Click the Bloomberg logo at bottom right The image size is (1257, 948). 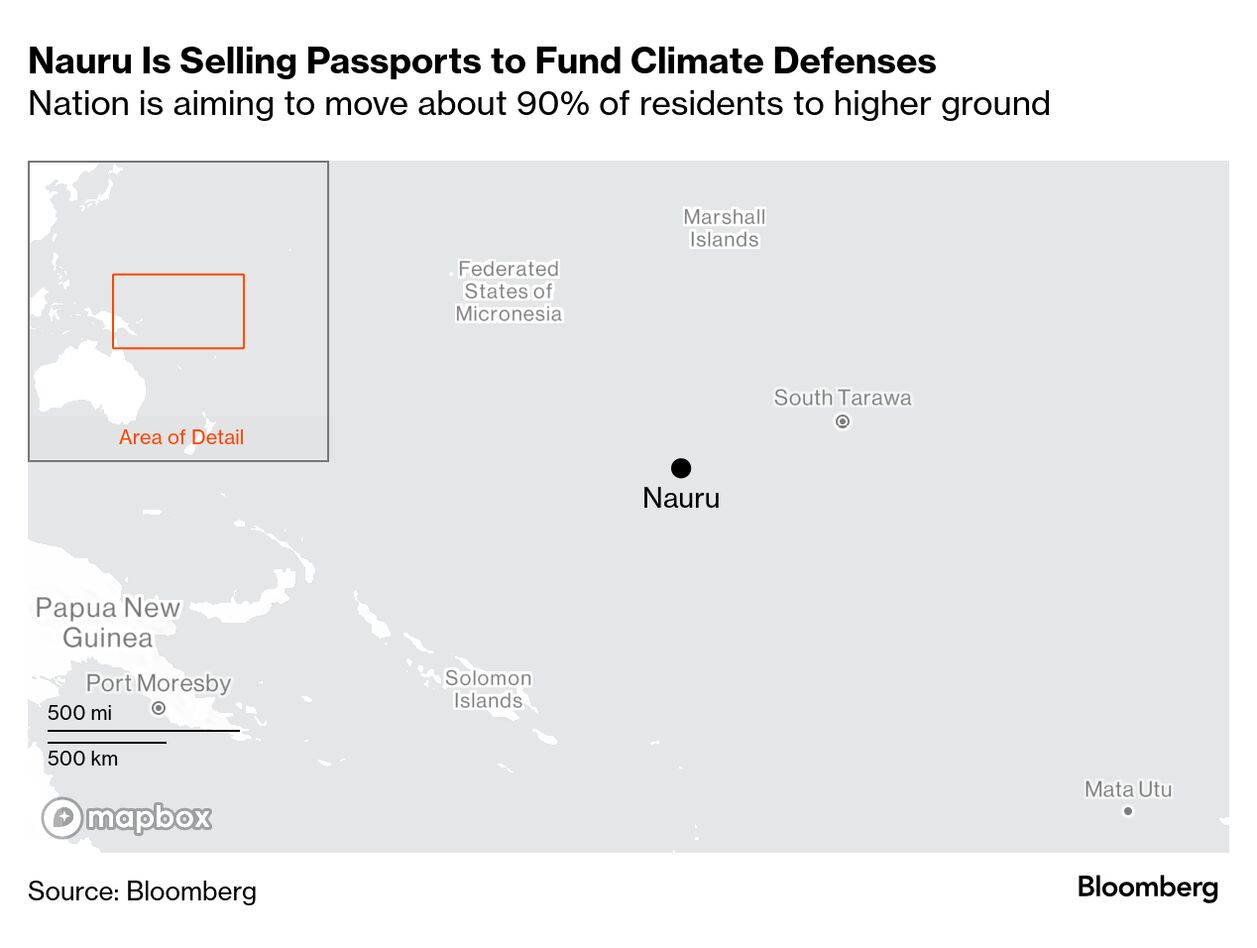pos(1147,887)
